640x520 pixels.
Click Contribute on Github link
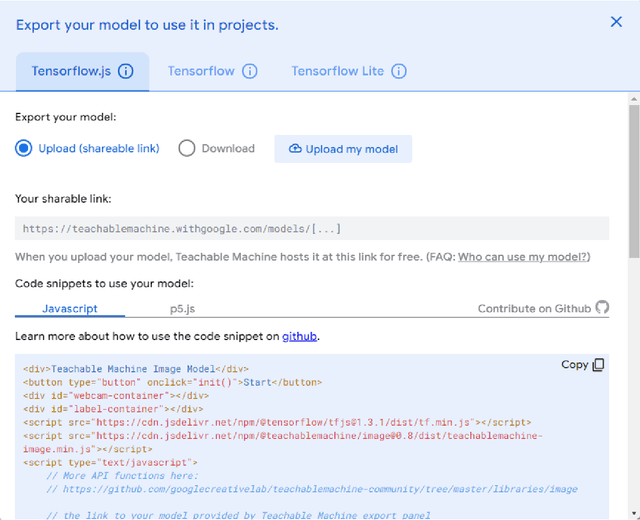(x=534, y=309)
